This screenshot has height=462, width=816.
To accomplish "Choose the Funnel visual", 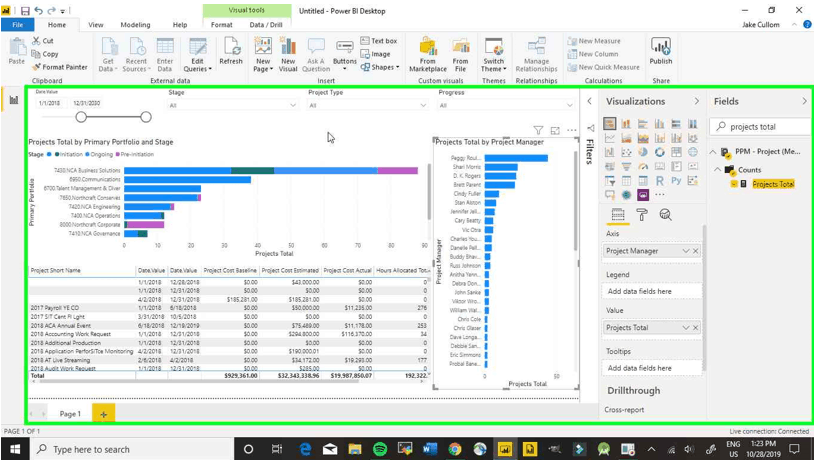I will (626, 166).
